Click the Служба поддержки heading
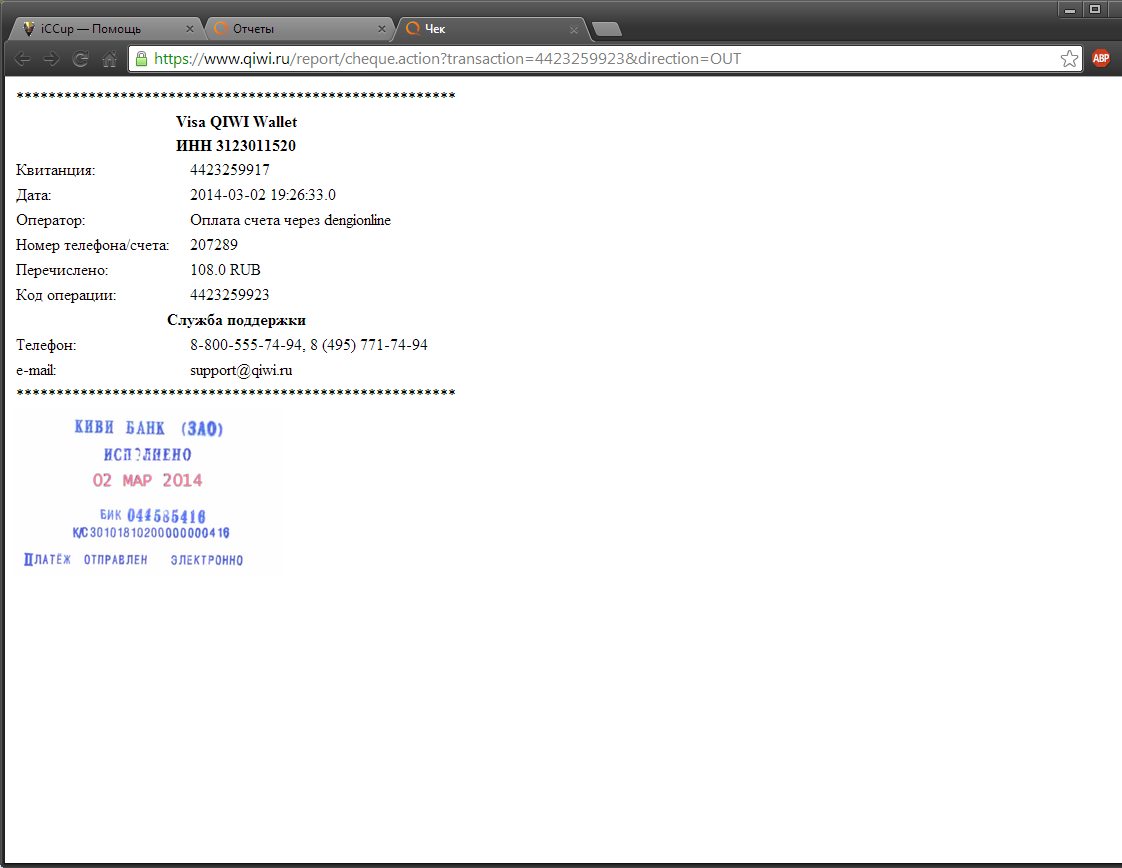The height and width of the screenshot is (868, 1122). 236,321
